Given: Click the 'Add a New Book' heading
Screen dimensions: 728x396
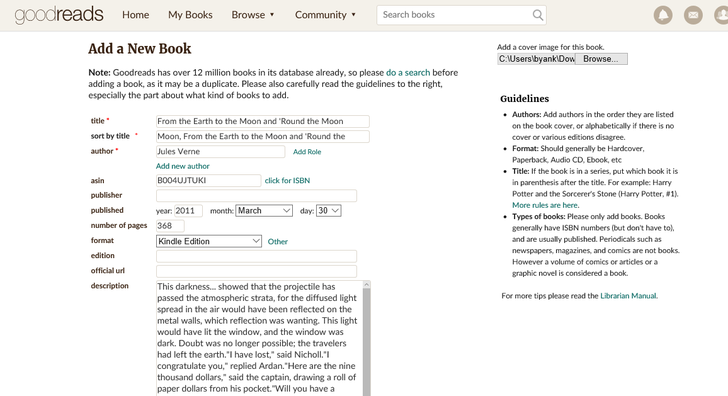Looking at the screenshot, I should tap(140, 49).
